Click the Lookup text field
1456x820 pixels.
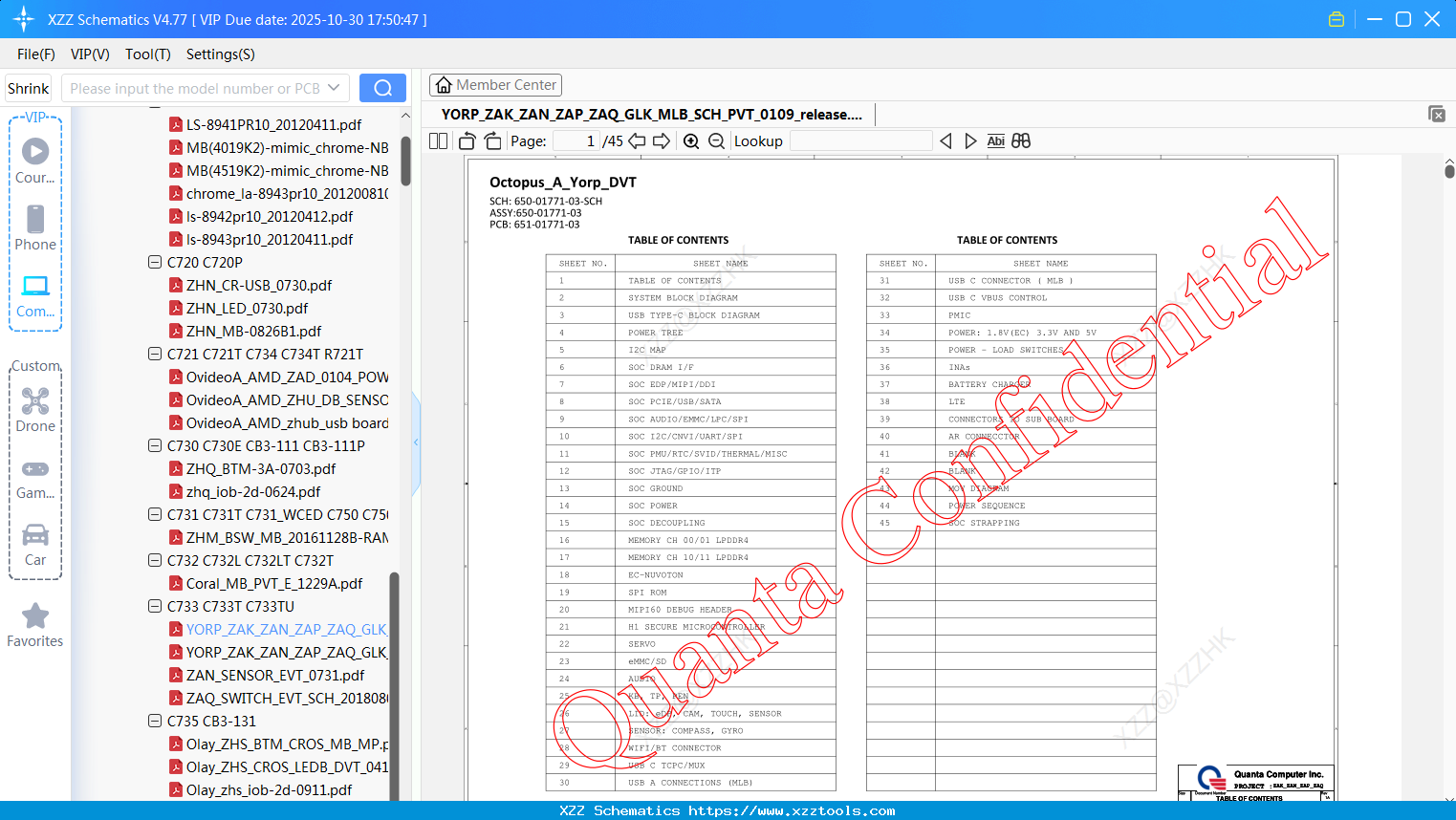[860, 141]
